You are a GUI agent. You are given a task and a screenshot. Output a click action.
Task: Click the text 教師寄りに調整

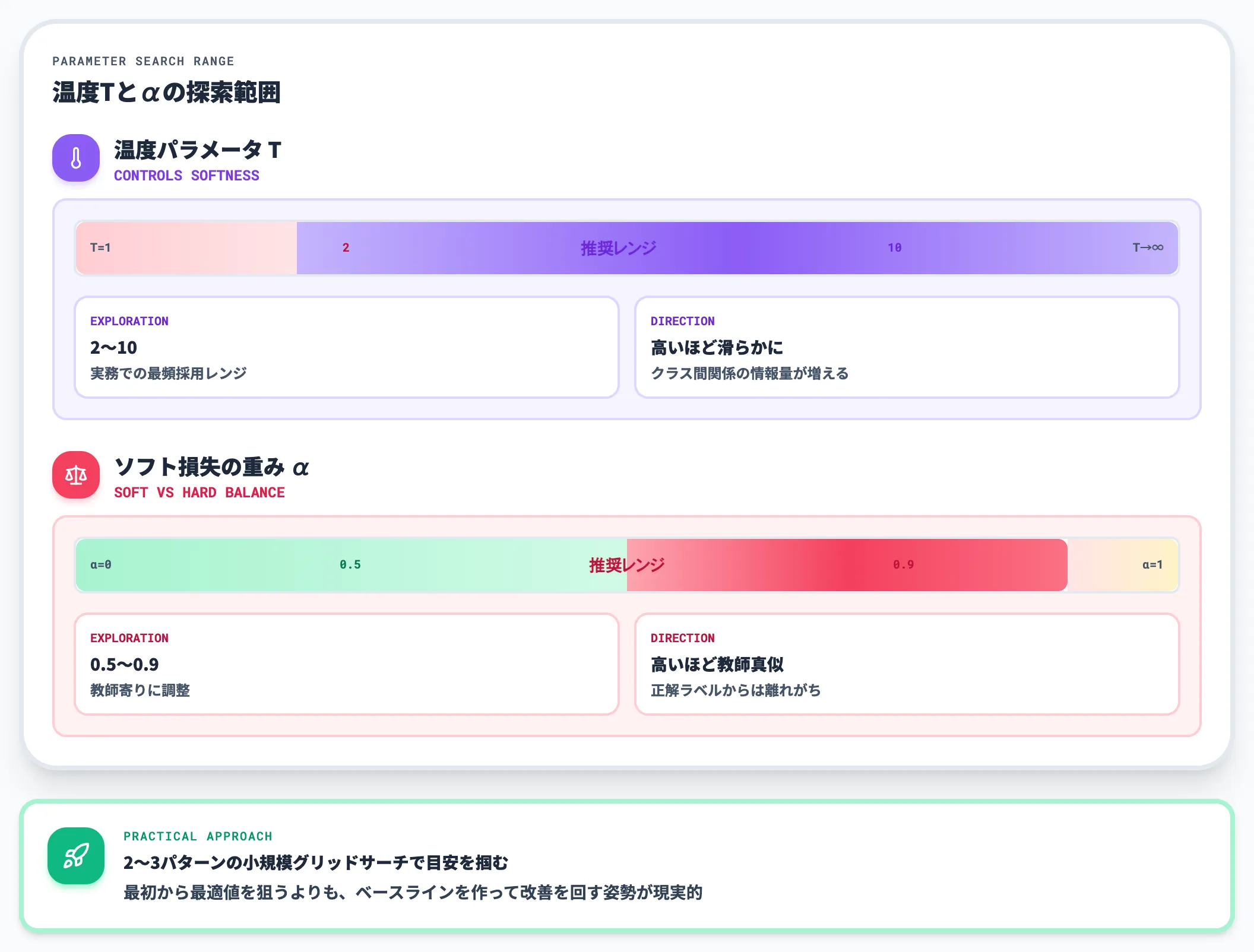[140, 690]
